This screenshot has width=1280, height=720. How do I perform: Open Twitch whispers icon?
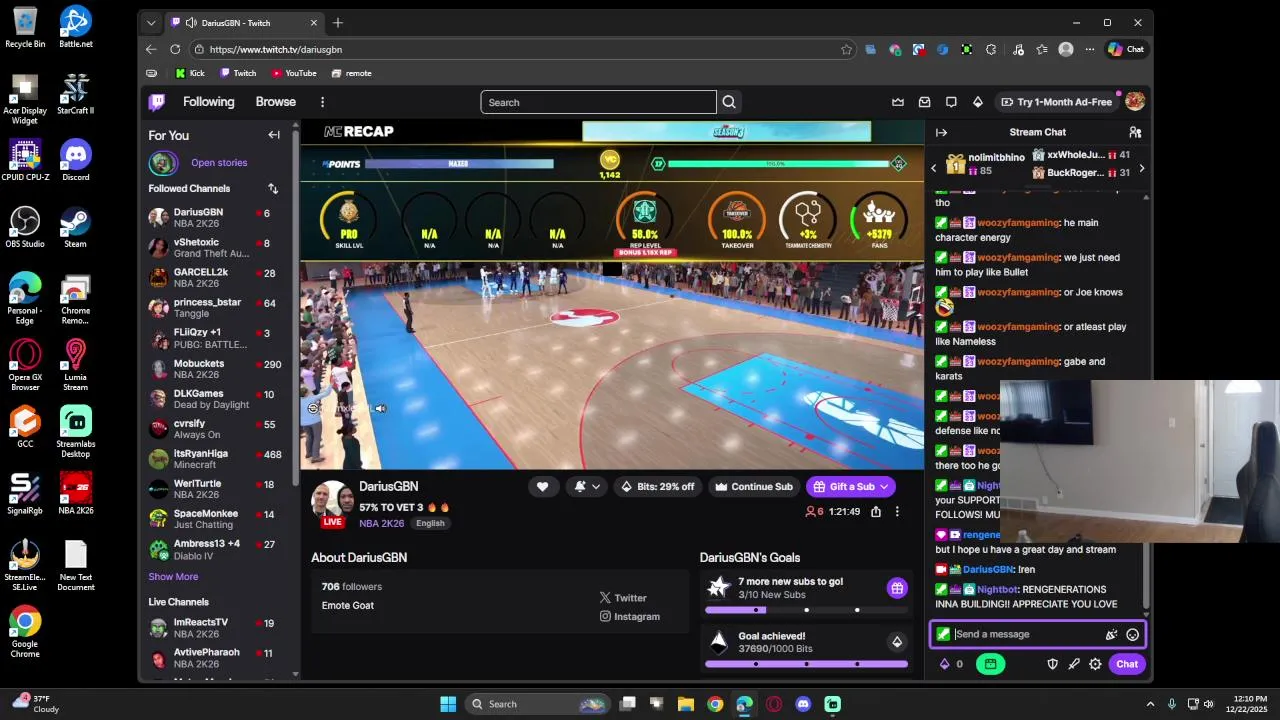click(x=951, y=102)
